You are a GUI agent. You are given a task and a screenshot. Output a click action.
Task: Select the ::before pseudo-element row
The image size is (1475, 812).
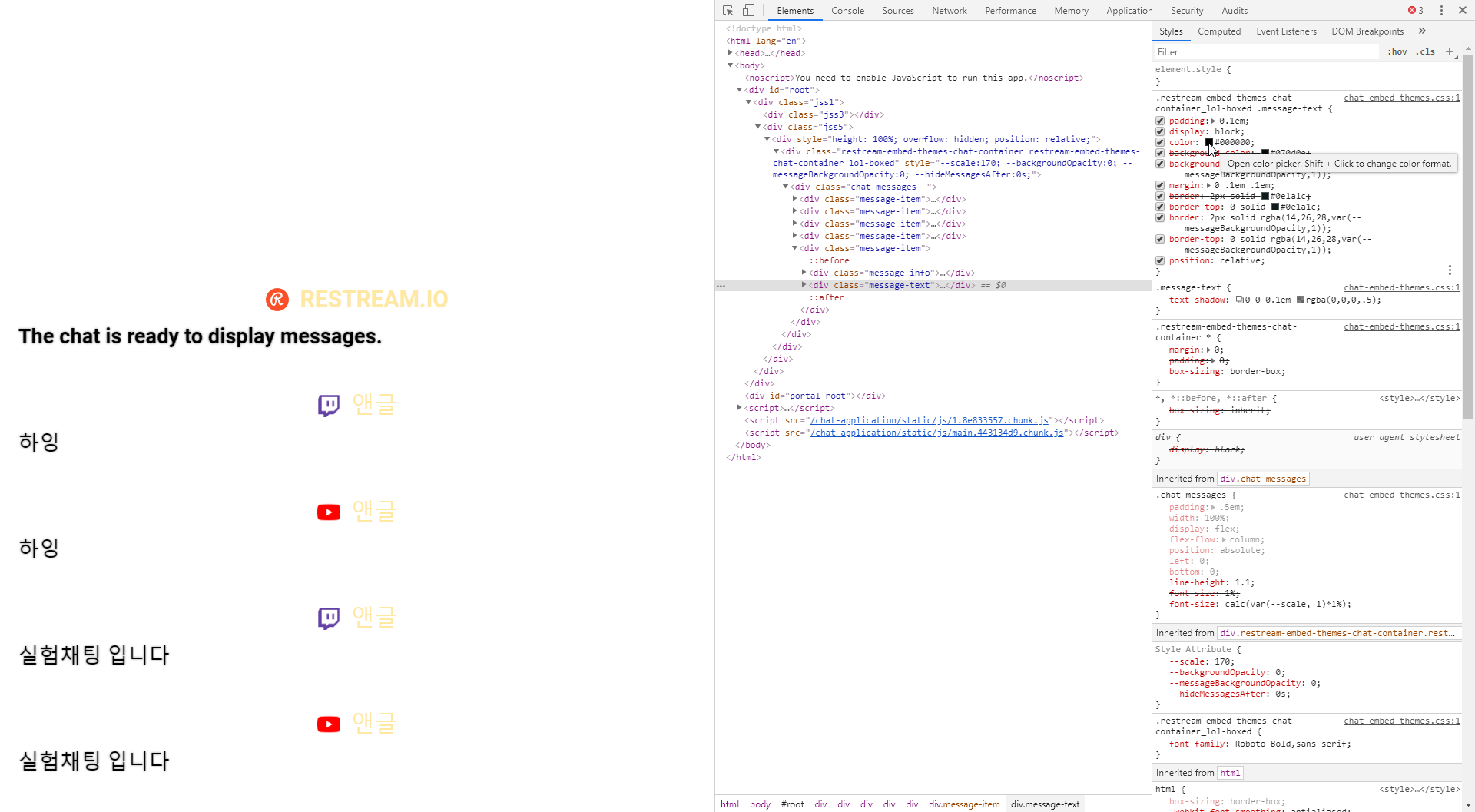829,260
